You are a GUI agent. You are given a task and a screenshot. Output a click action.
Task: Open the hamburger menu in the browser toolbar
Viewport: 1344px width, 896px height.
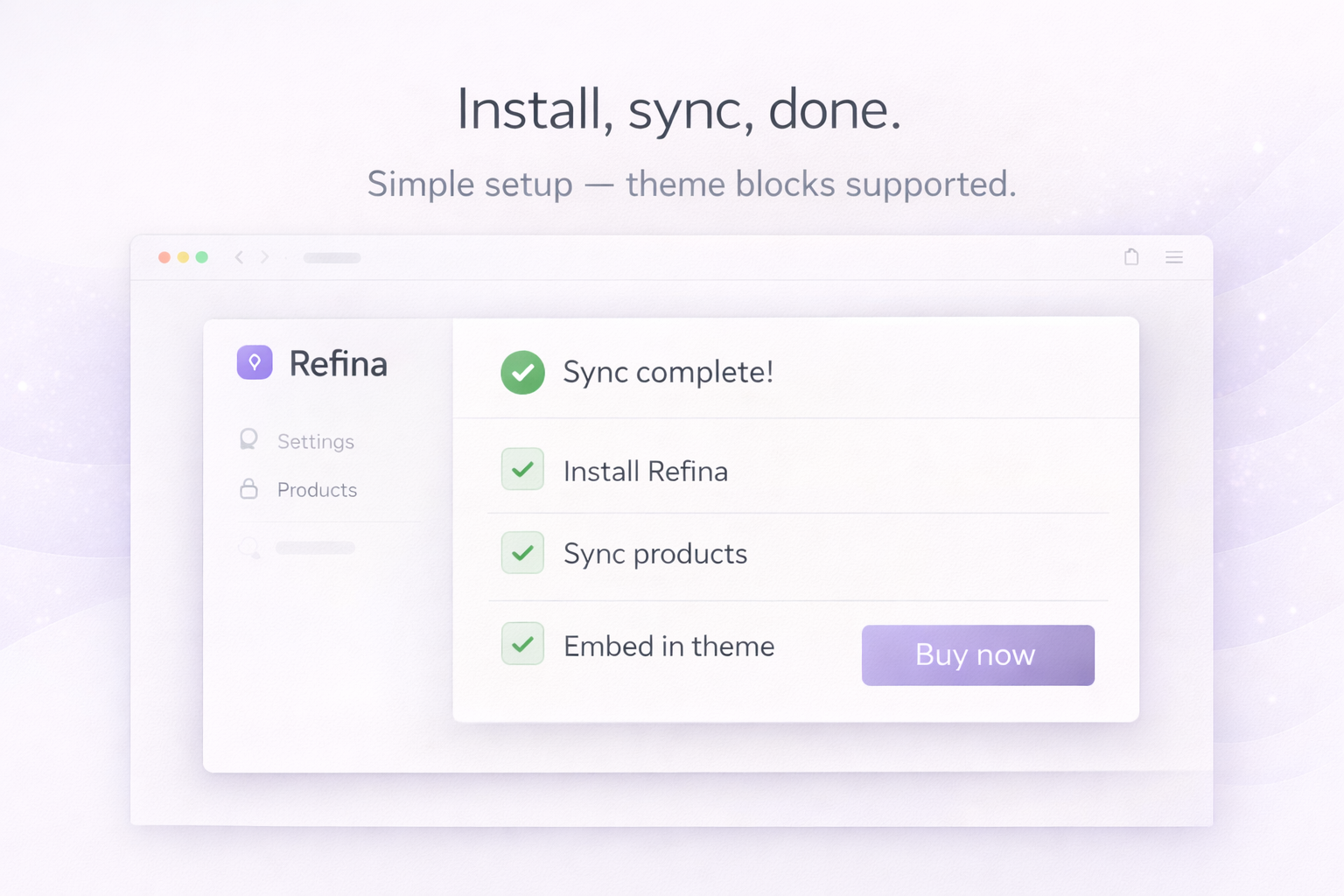[1174, 257]
